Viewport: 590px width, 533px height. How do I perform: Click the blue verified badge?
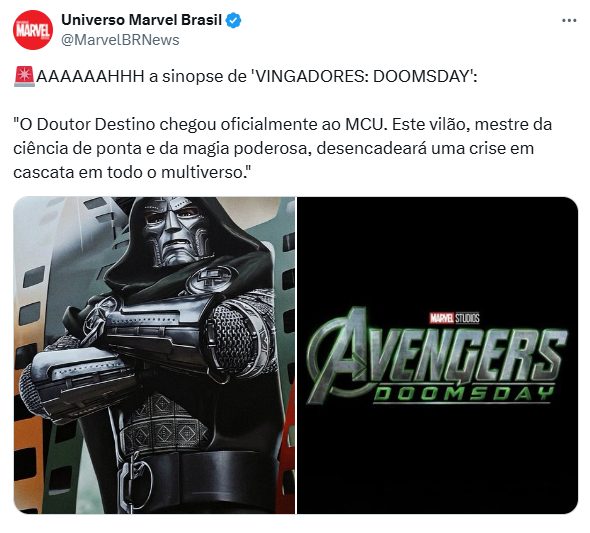coord(233,20)
